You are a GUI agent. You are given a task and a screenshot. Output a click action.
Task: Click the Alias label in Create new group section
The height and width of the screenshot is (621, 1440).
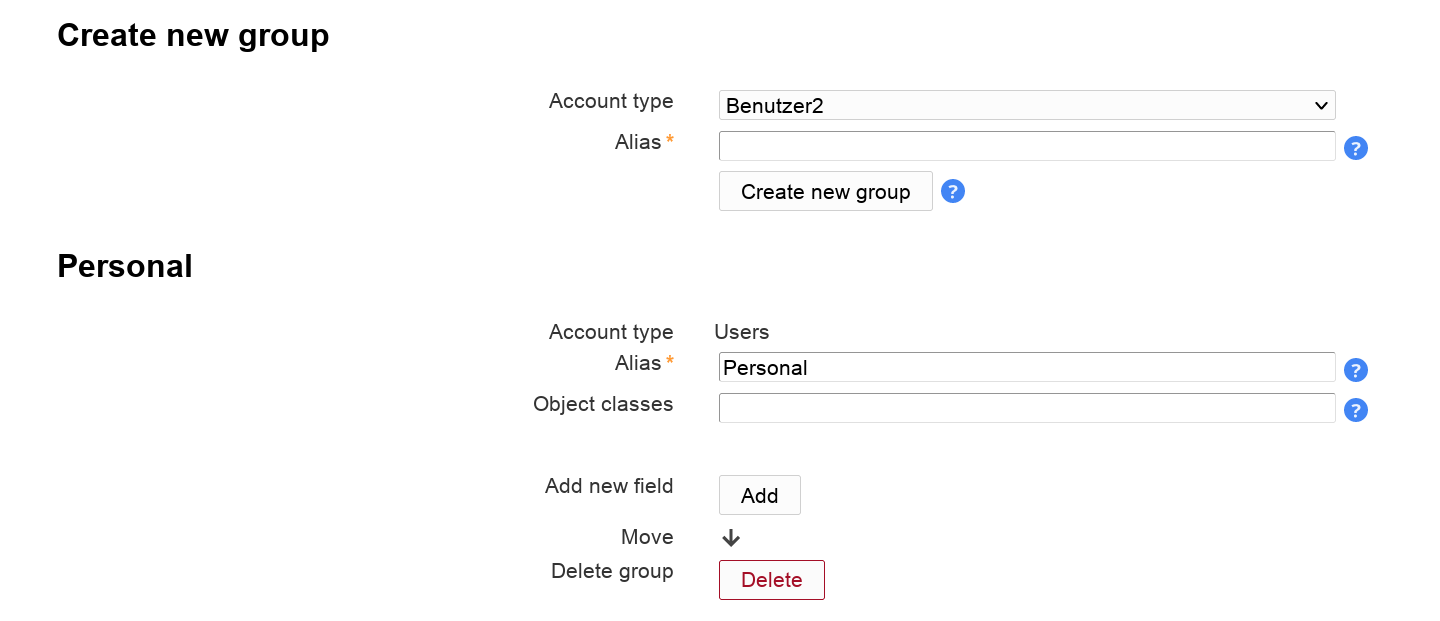click(637, 142)
